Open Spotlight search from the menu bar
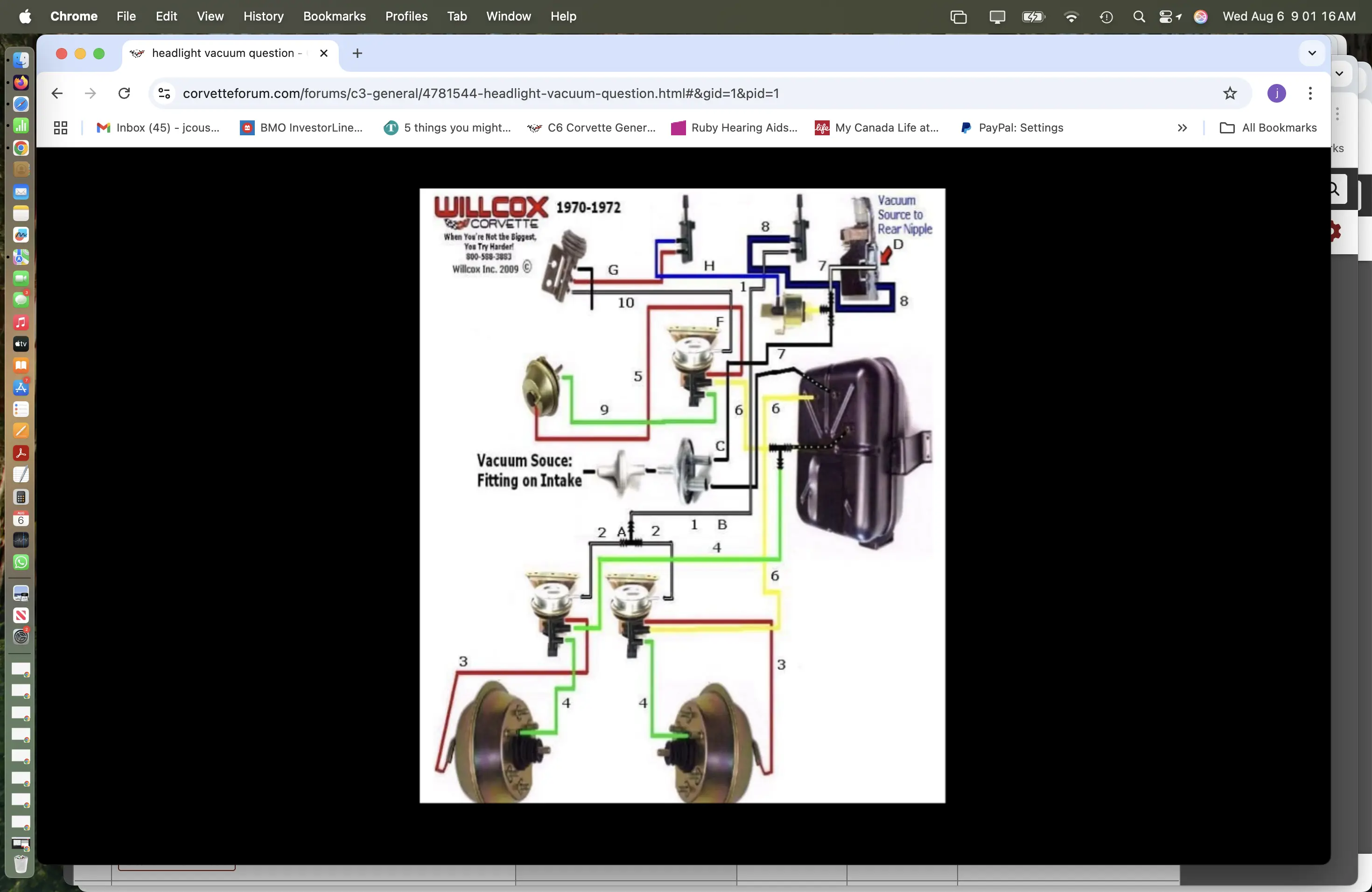The width and height of the screenshot is (1372, 892). 1139,17
